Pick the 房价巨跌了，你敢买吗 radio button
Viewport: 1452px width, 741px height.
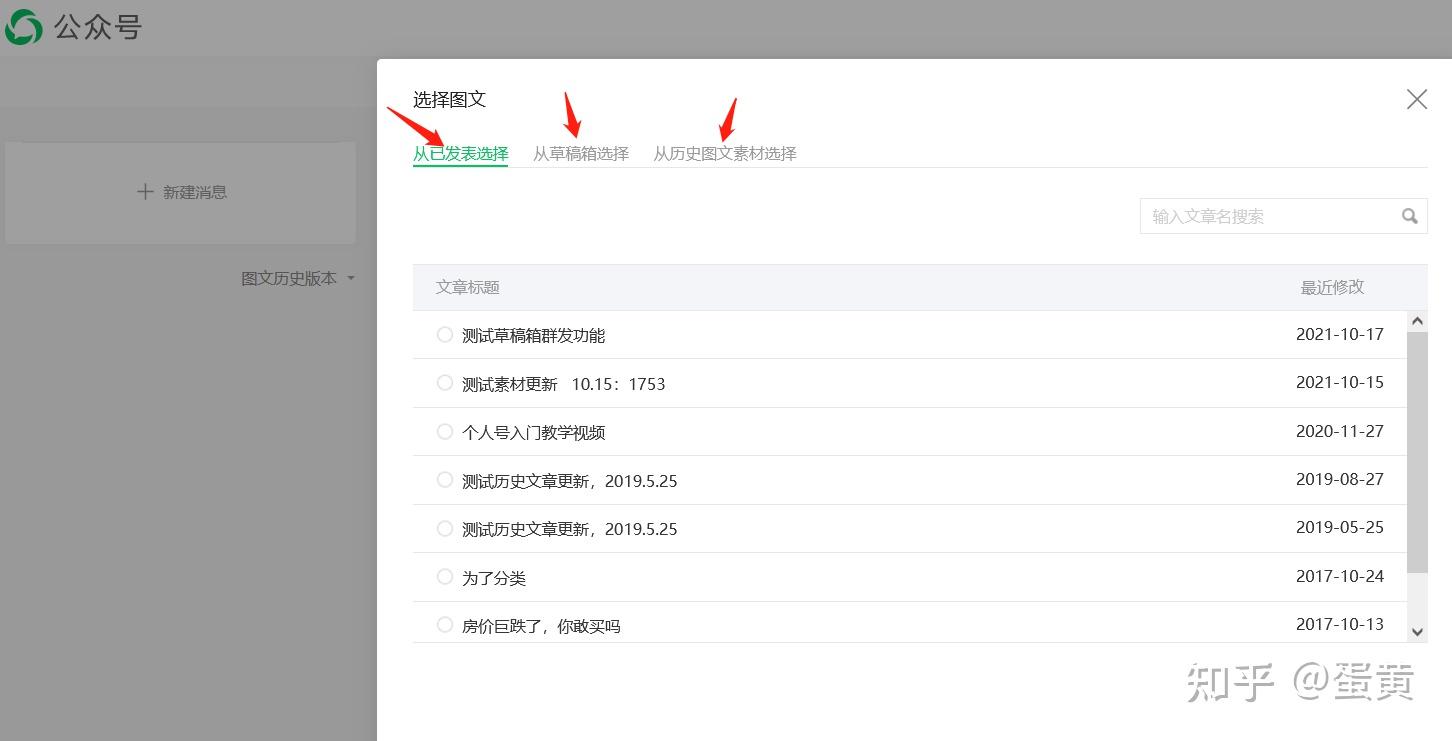point(445,625)
